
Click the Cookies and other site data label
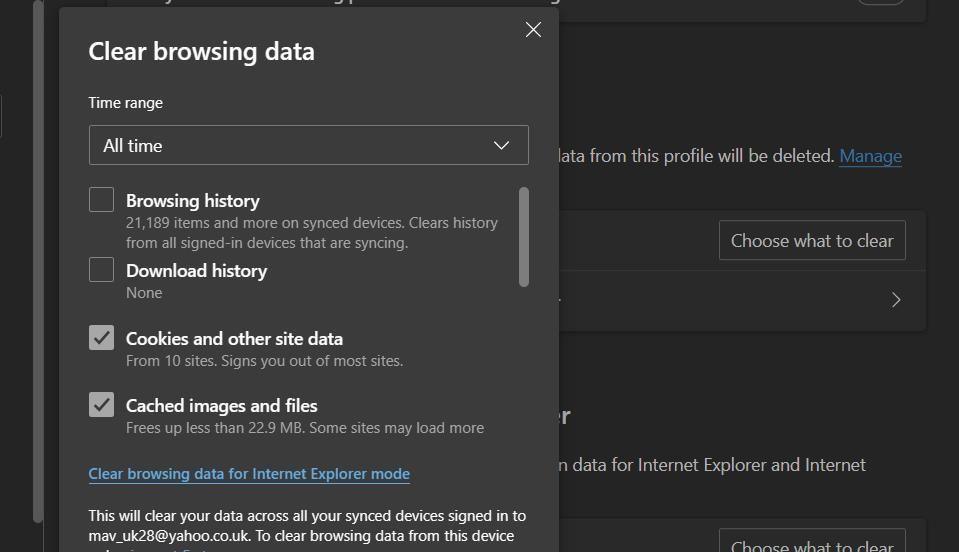click(x=234, y=339)
